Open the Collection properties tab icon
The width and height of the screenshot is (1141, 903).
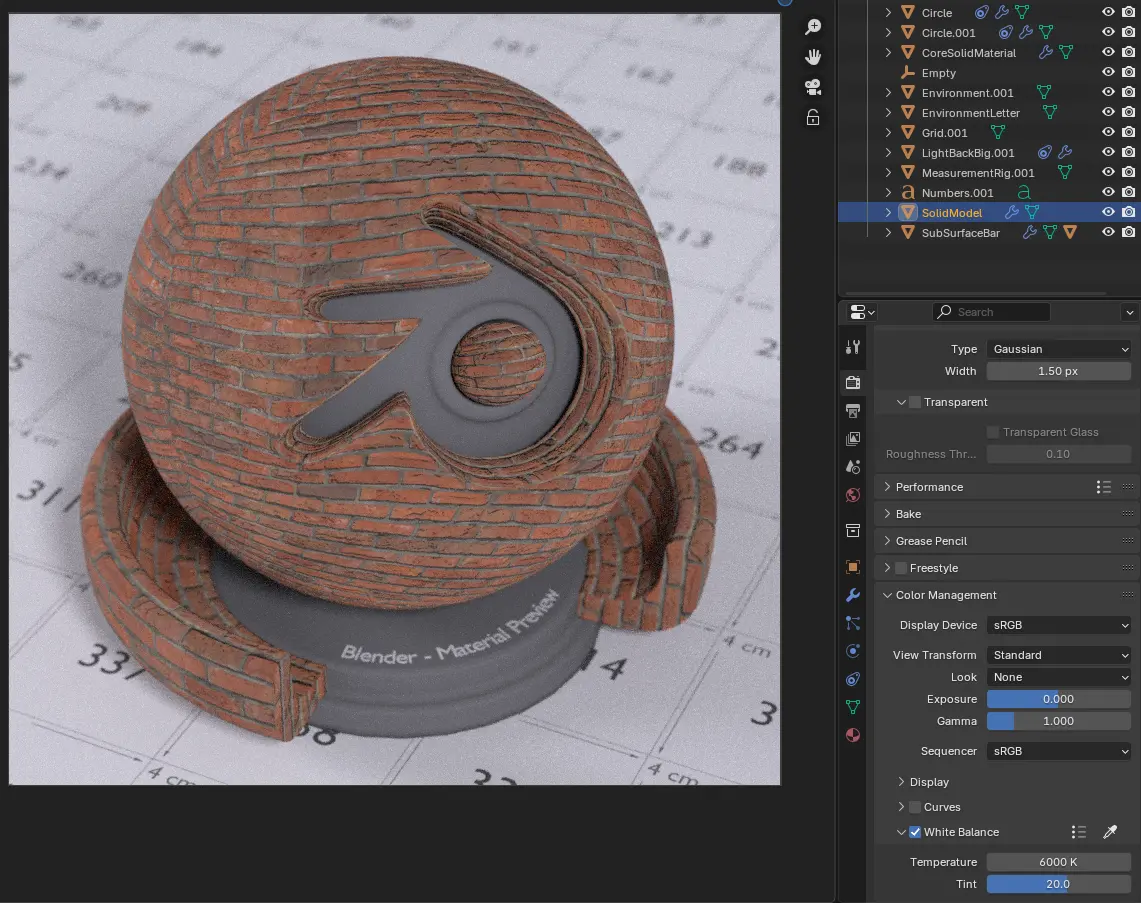tap(853, 530)
